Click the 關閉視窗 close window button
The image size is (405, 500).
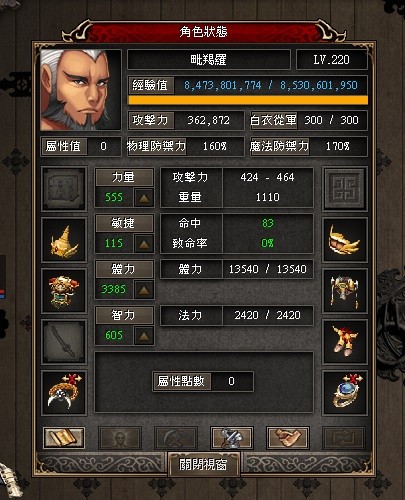[203, 464]
